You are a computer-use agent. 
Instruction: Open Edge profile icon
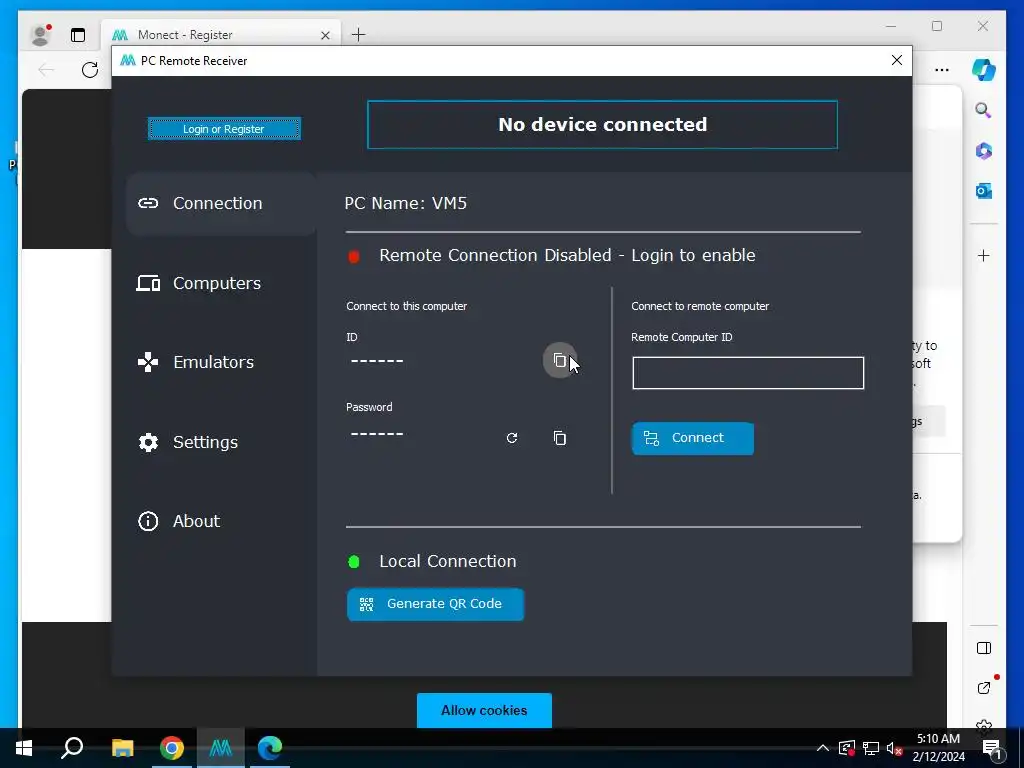pyautogui.click(x=41, y=35)
